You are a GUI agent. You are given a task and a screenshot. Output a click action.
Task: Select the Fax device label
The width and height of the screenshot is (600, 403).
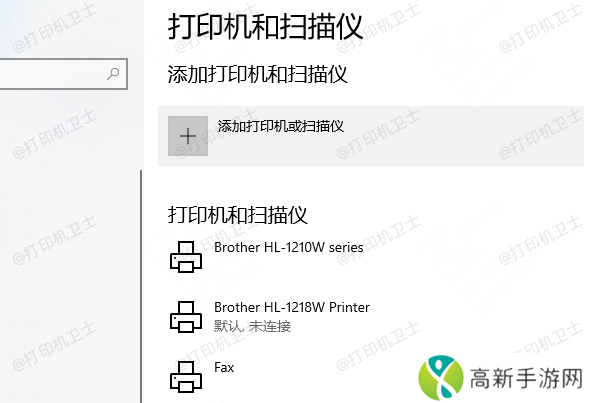[x=224, y=367]
